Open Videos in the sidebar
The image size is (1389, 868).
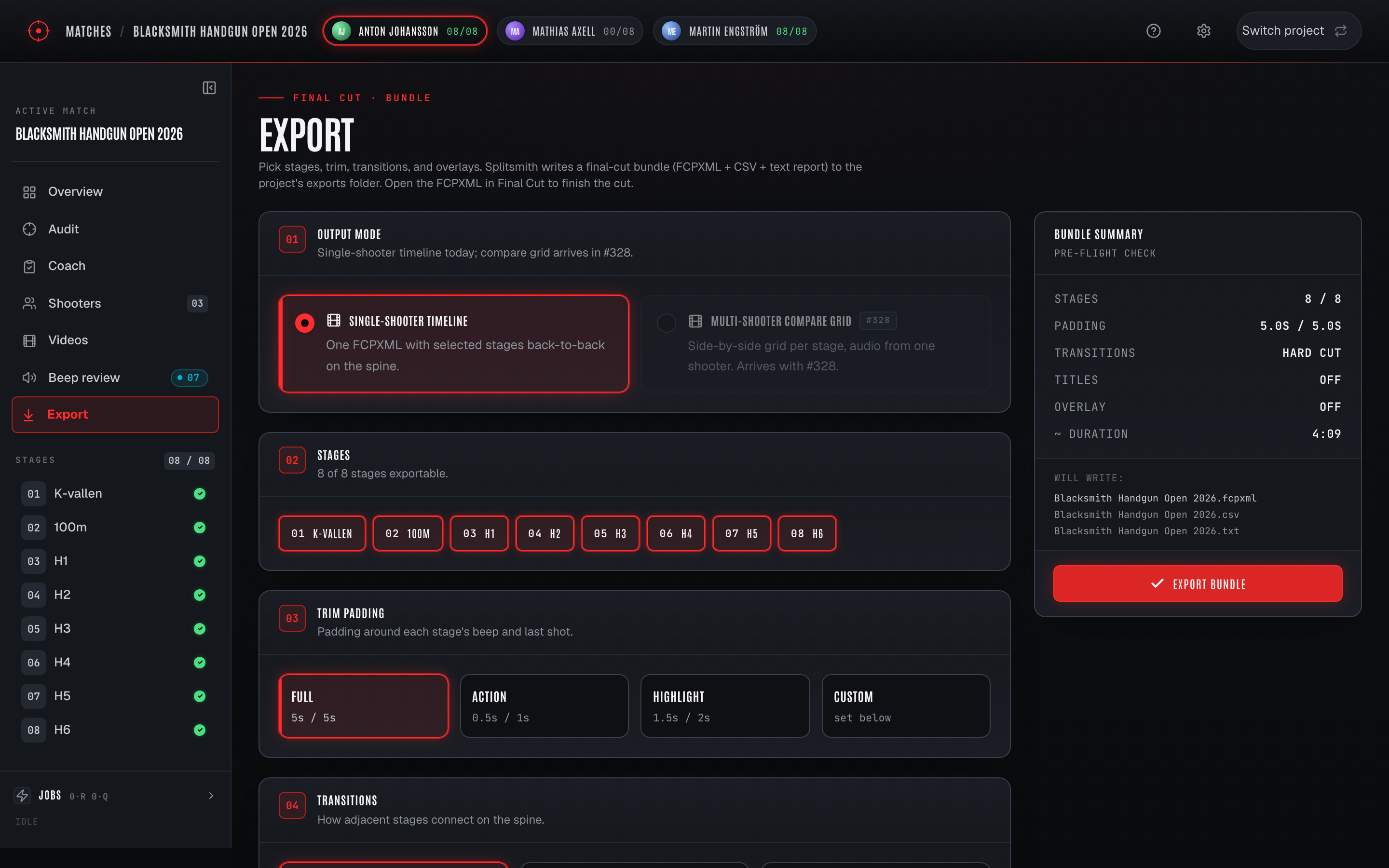115,340
